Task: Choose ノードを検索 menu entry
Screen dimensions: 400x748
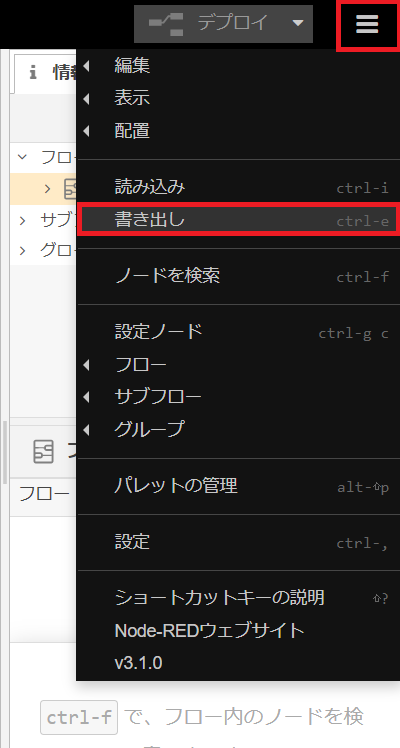Action: point(238,276)
